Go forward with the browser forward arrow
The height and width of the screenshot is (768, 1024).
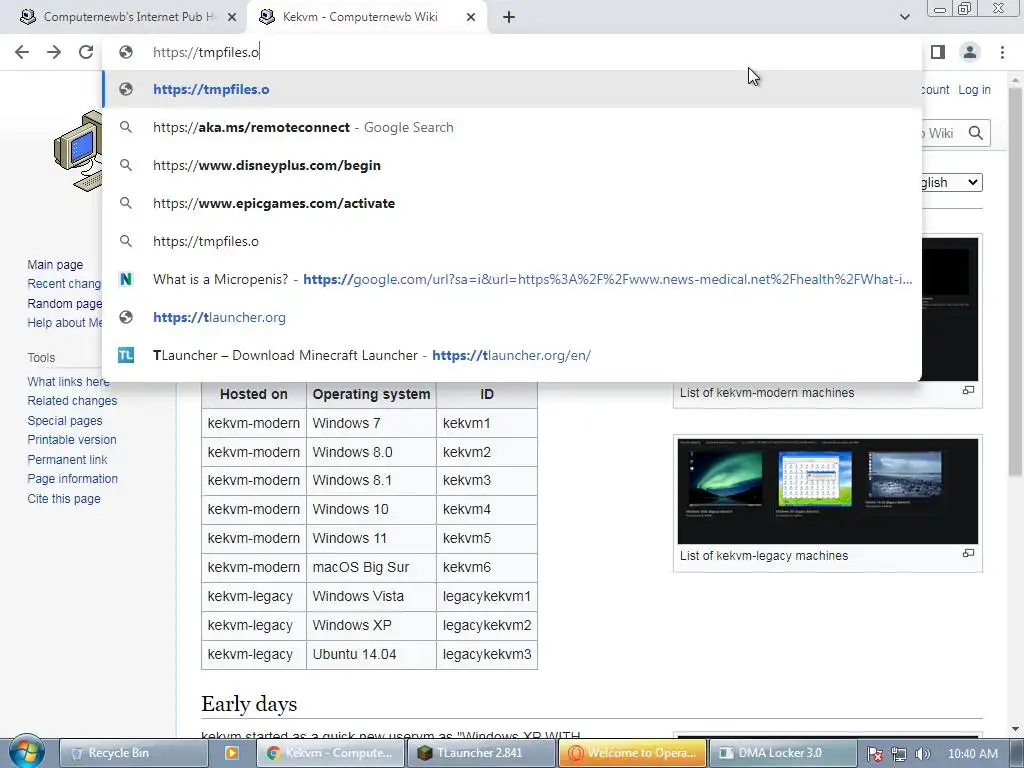click(x=54, y=52)
